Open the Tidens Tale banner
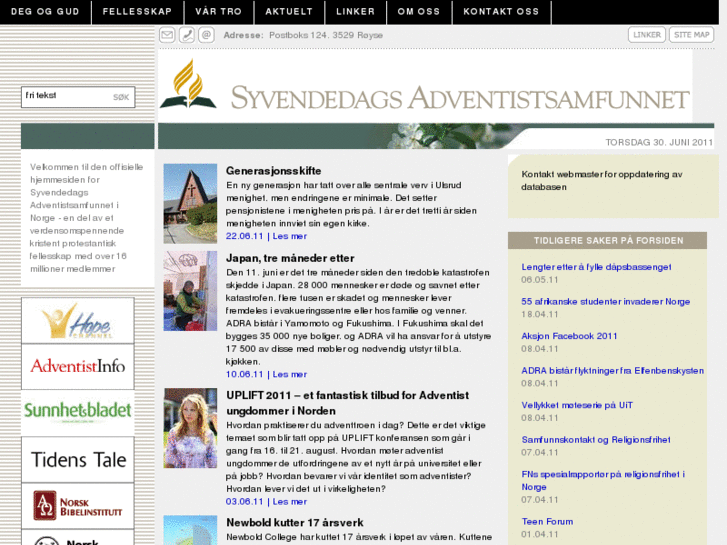The height and width of the screenshot is (545, 727). coord(78,459)
